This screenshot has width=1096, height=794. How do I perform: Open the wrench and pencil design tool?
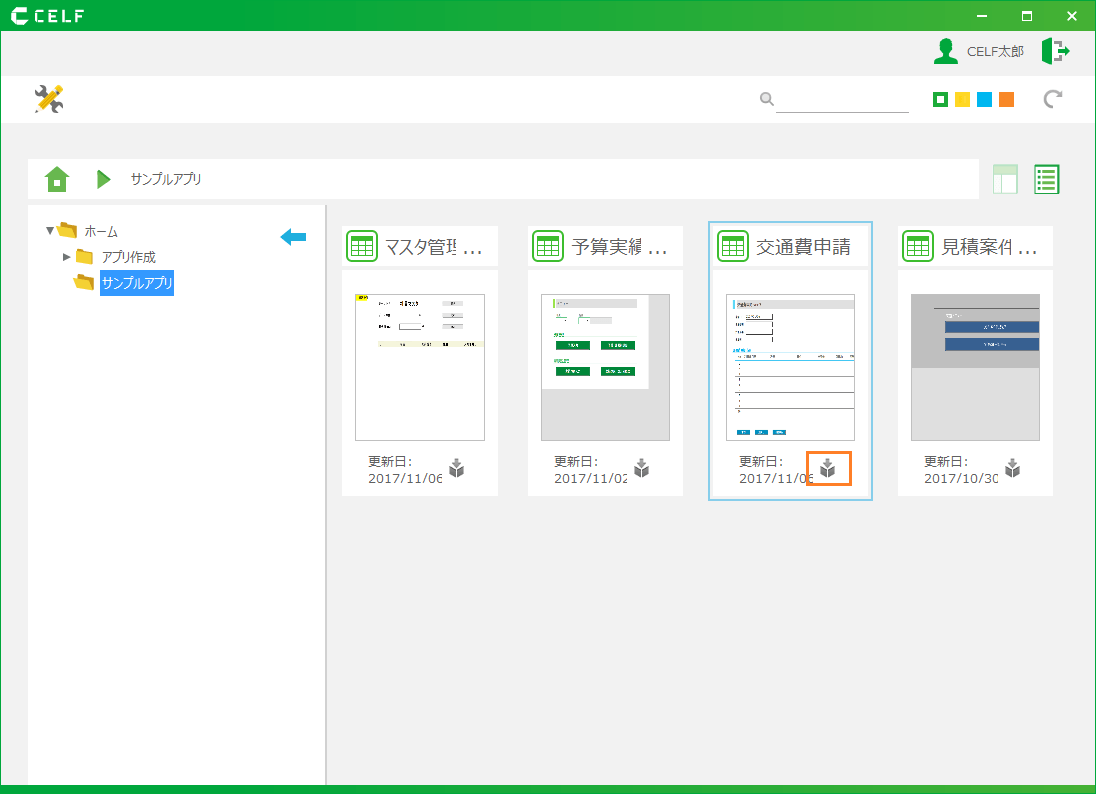point(48,98)
